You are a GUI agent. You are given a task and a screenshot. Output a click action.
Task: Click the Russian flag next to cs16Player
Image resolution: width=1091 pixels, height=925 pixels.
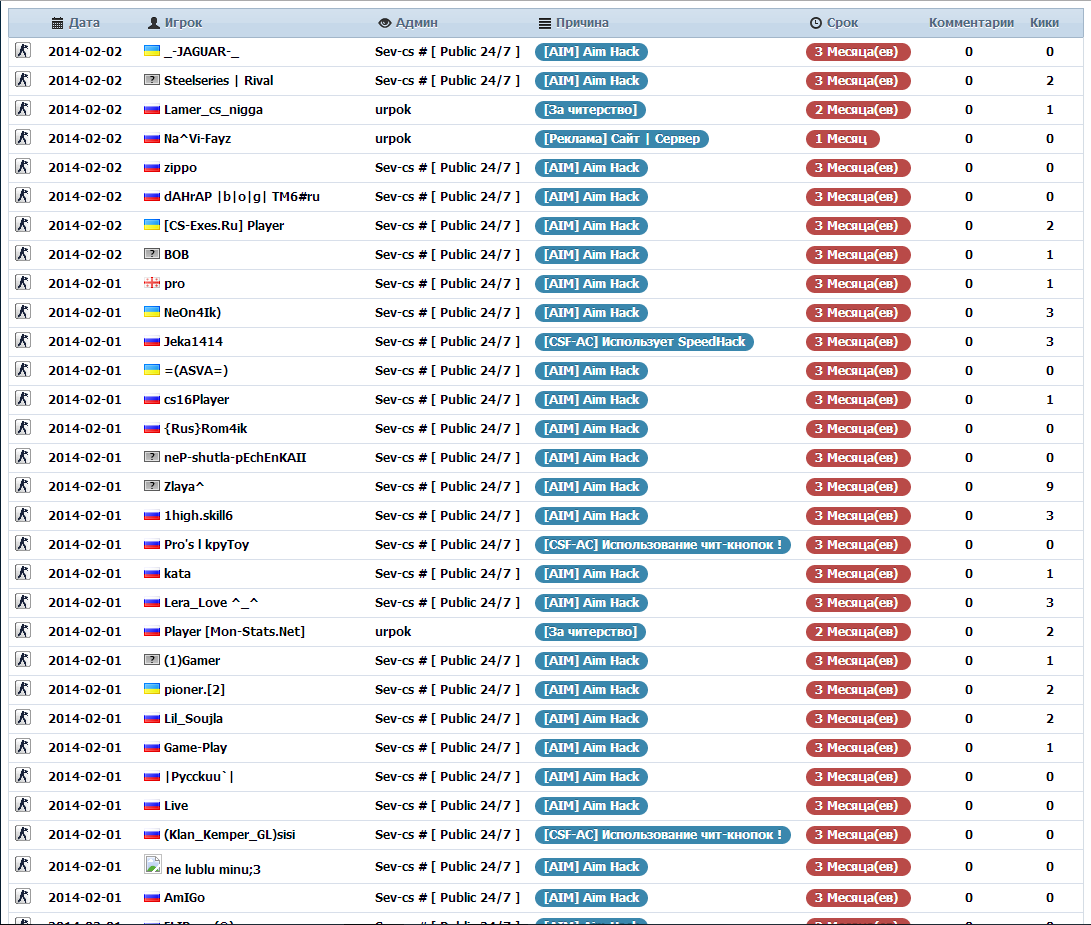pyautogui.click(x=152, y=400)
